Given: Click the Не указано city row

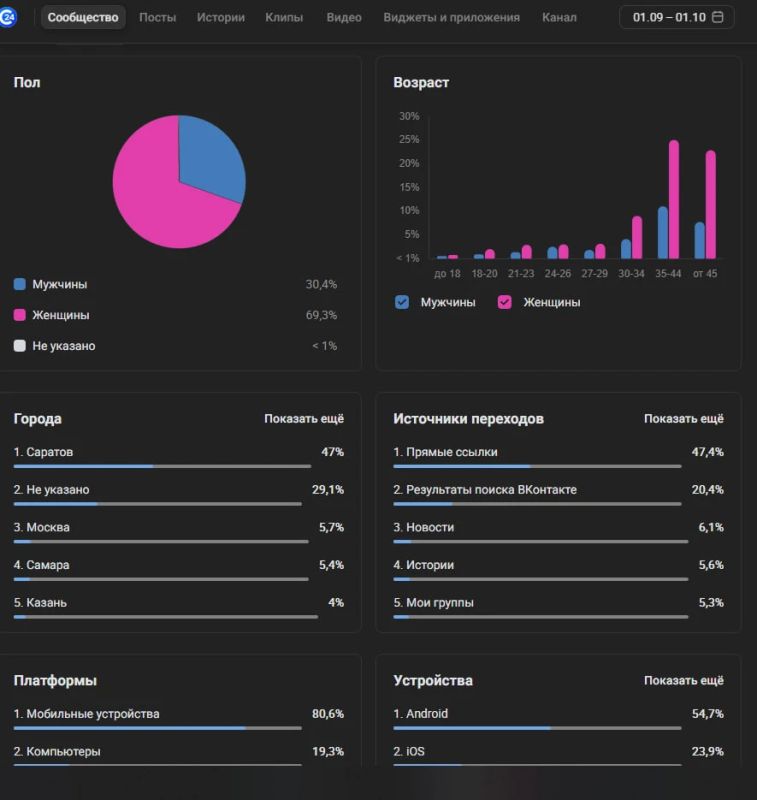Looking at the screenshot, I should [179, 494].
